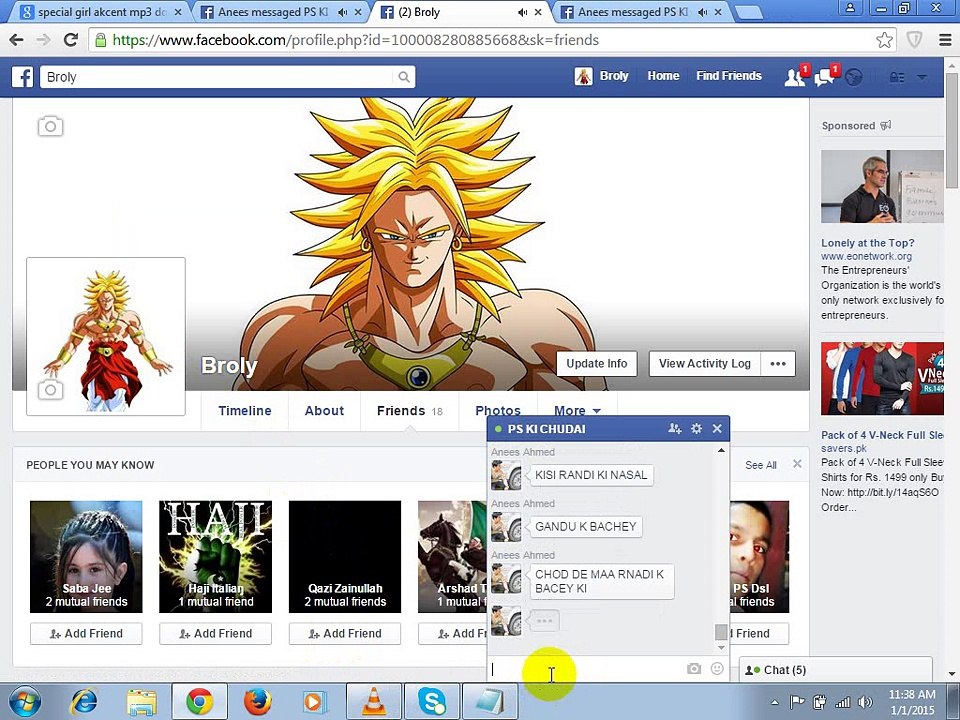Screen dimensions: 960x720
Task: Bookmark page with star icon
Action: 884,40
